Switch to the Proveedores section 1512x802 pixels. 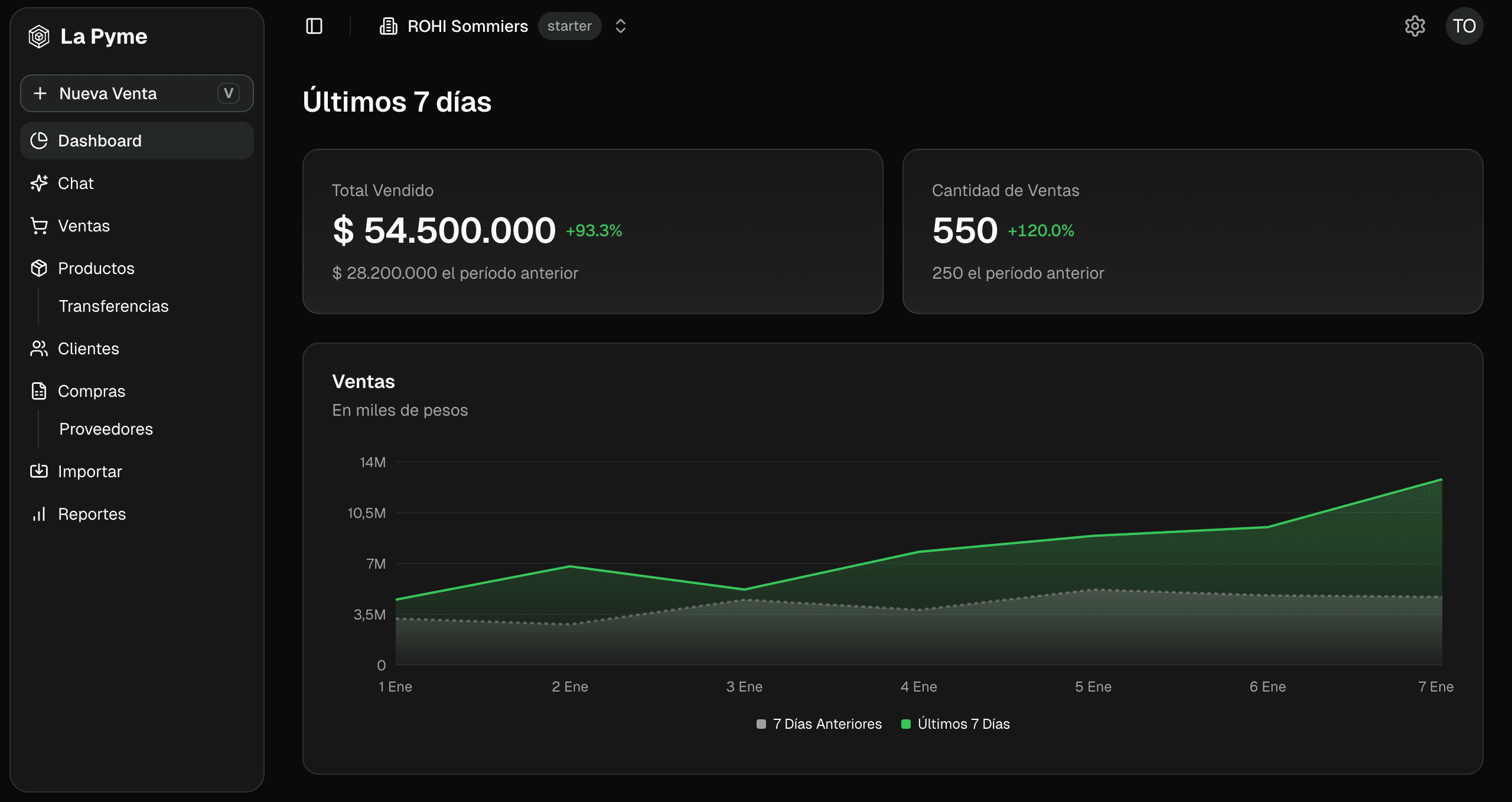click(106, 429)
